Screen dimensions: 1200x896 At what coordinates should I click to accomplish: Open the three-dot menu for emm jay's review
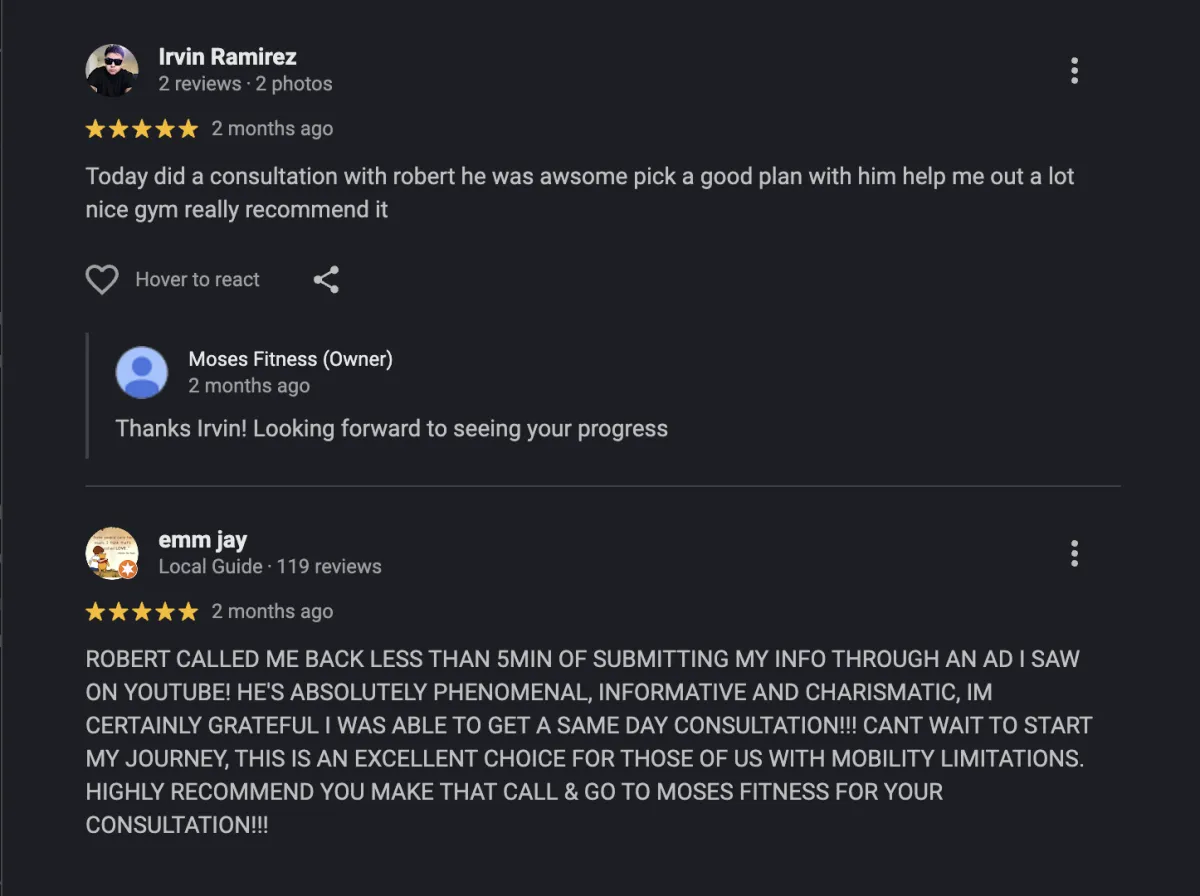(1074, 553)
